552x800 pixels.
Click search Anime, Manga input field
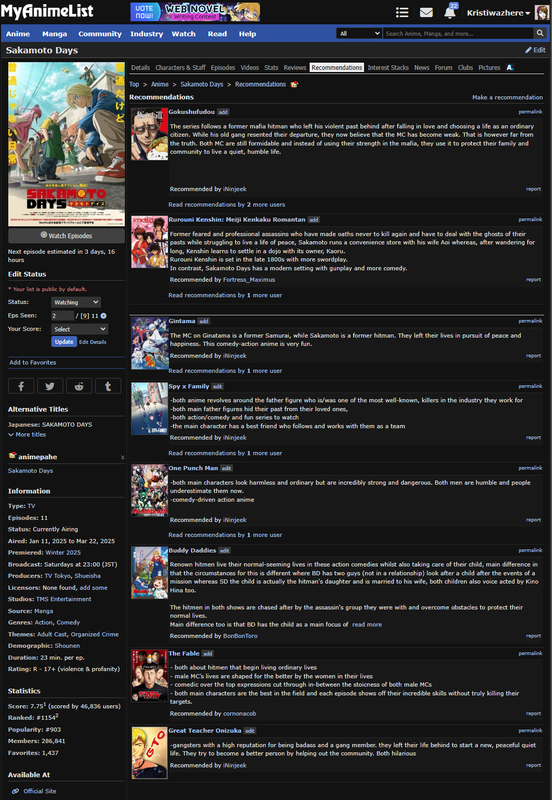tap(458, 33)
